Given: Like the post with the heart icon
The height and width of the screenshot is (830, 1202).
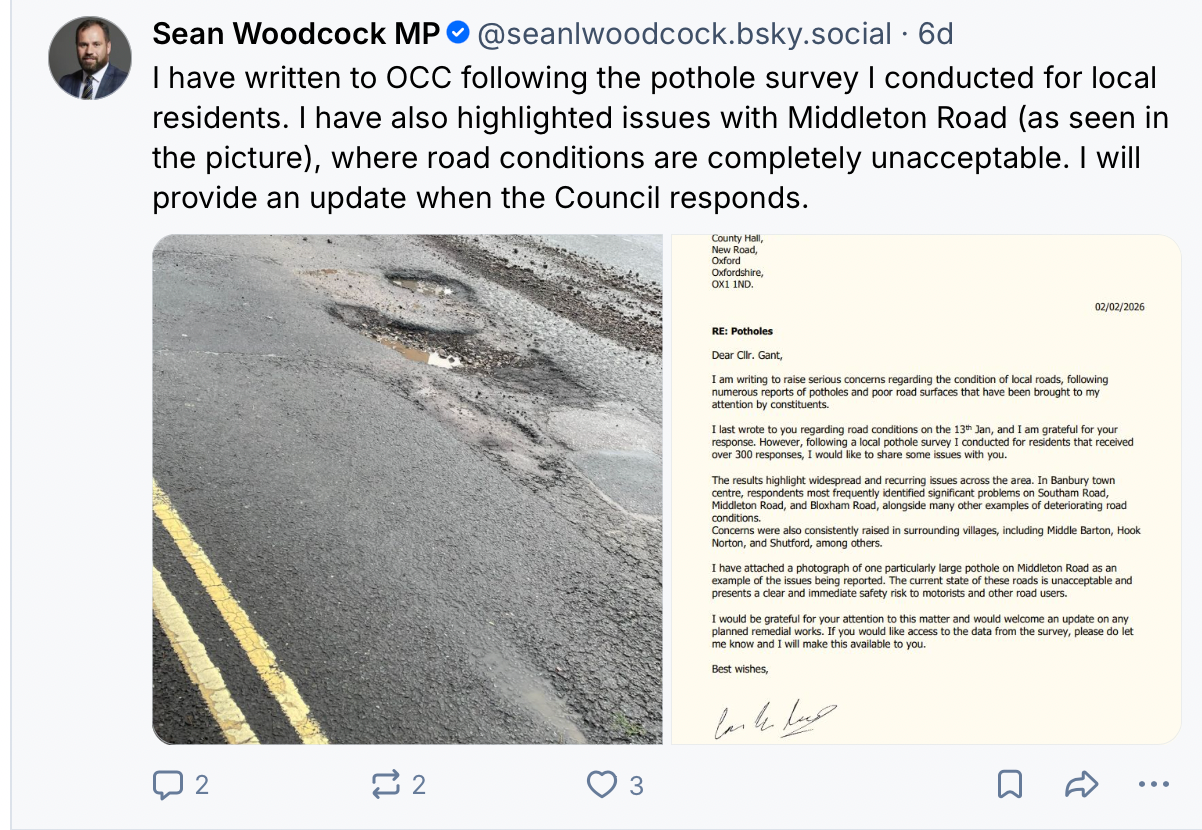Looking at the screenshot, I should pyautogui.click(x=601, y=785).
